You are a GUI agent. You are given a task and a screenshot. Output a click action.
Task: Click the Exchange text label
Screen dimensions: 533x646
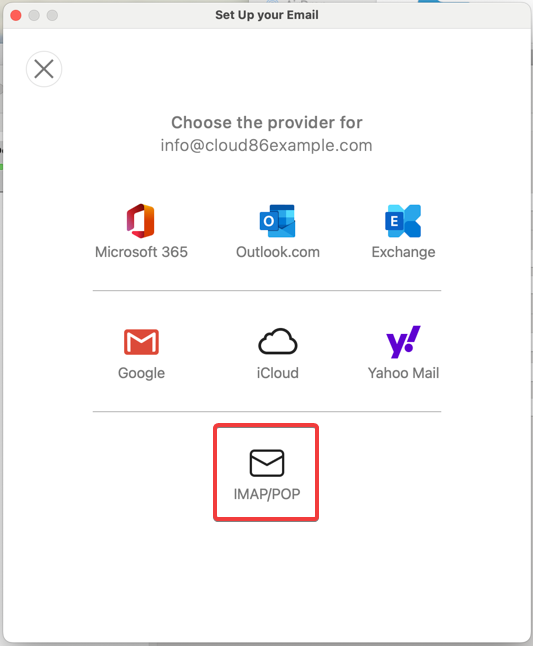point(403,252)
